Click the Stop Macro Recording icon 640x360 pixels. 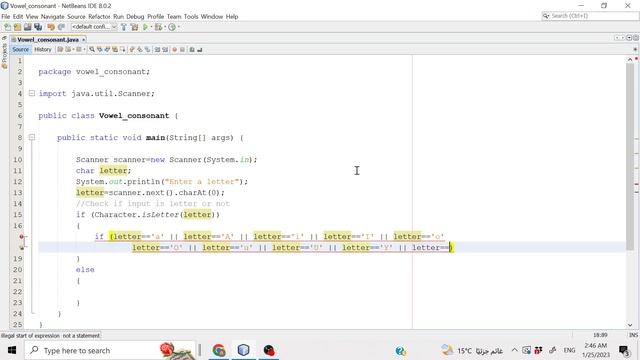(x=182, y=49)
